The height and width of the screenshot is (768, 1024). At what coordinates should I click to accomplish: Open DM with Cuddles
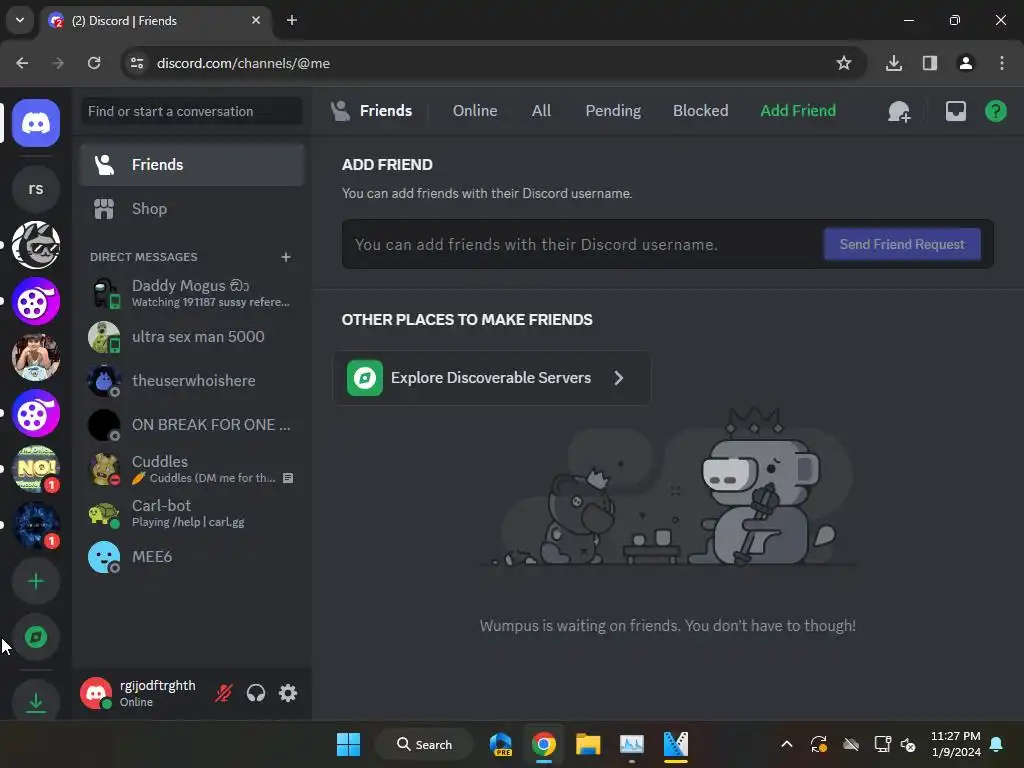[192, 469]
